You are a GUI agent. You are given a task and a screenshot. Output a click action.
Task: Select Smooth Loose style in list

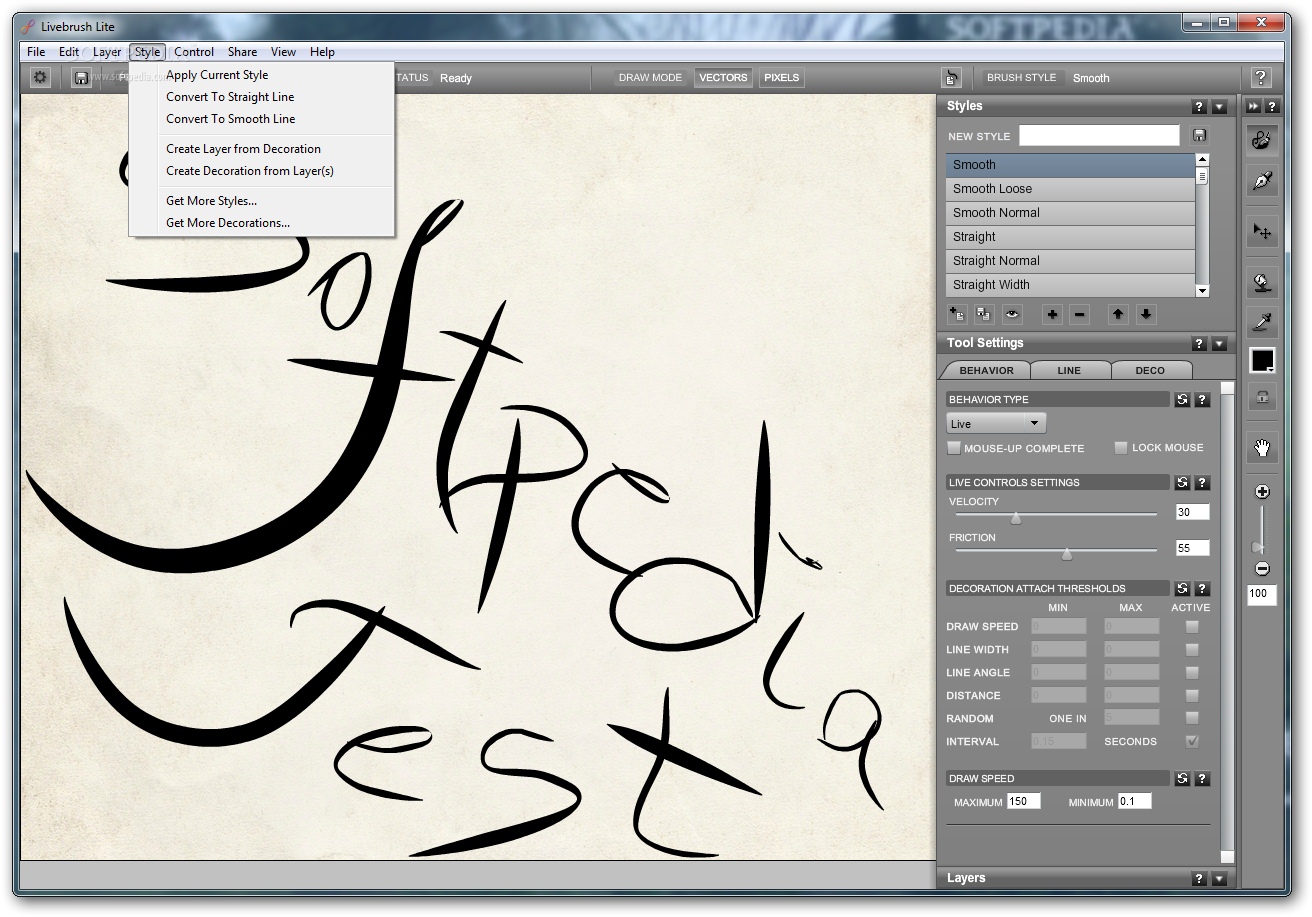1070,189
